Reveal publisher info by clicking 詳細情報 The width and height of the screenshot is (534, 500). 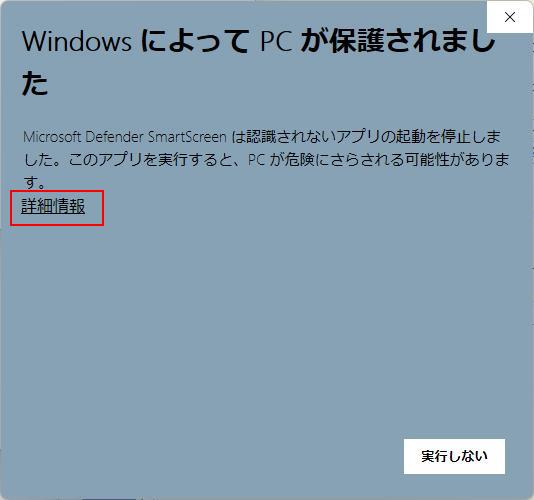[x=53, y=206]
